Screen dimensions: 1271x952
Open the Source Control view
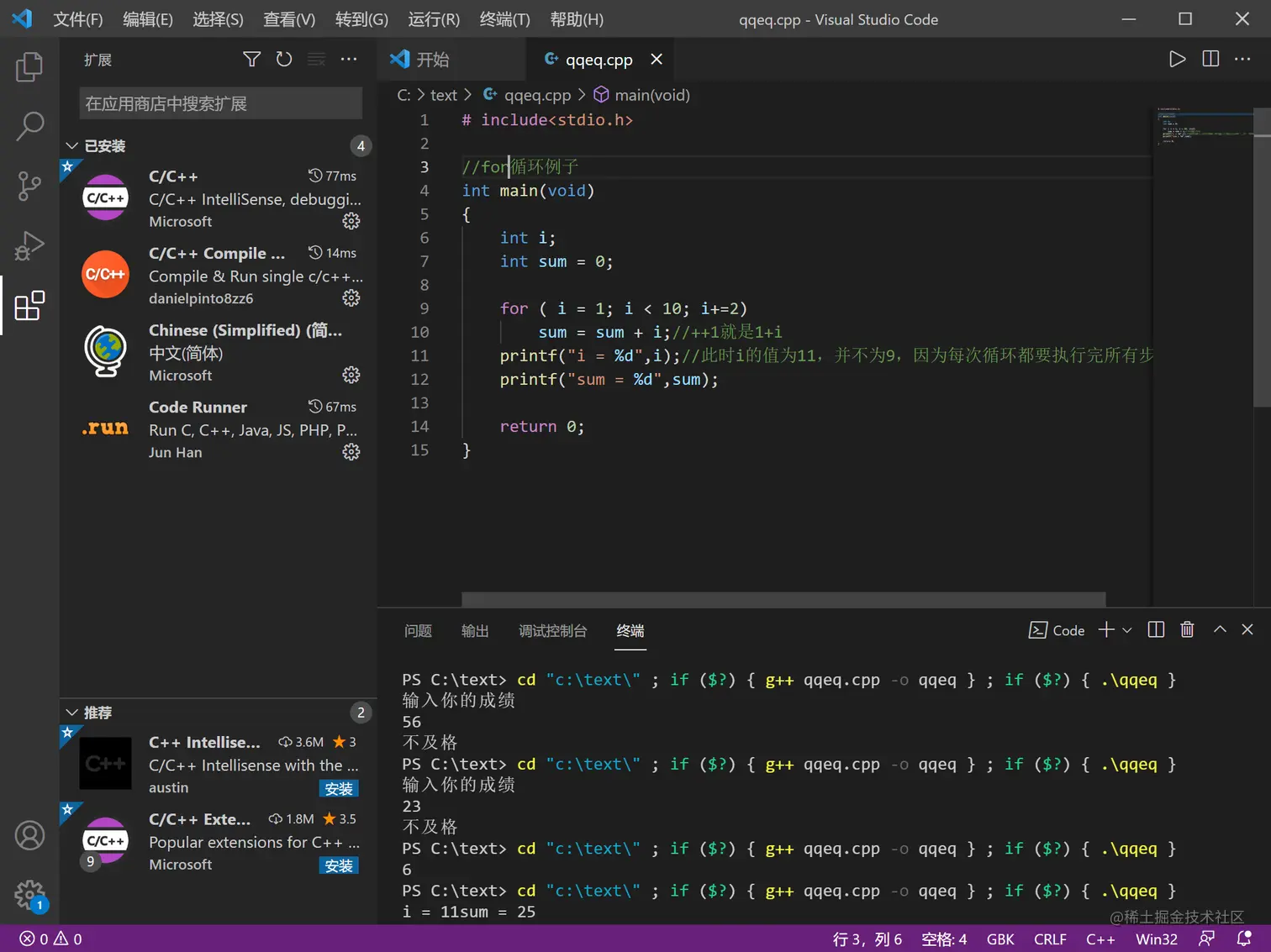(x=29, y=186)
